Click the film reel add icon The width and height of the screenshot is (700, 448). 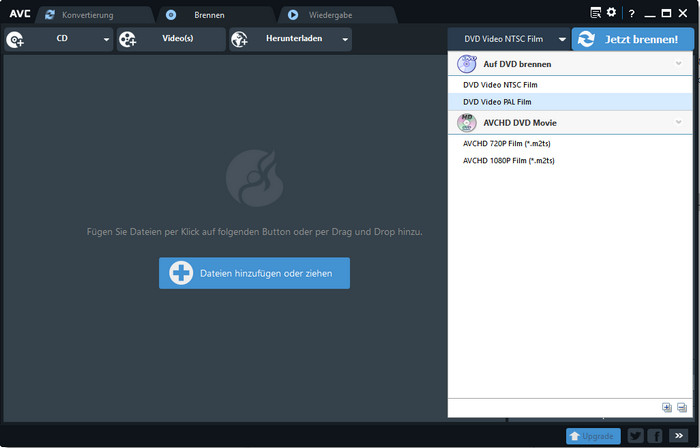pyautogui.click(x=128, y=40)
